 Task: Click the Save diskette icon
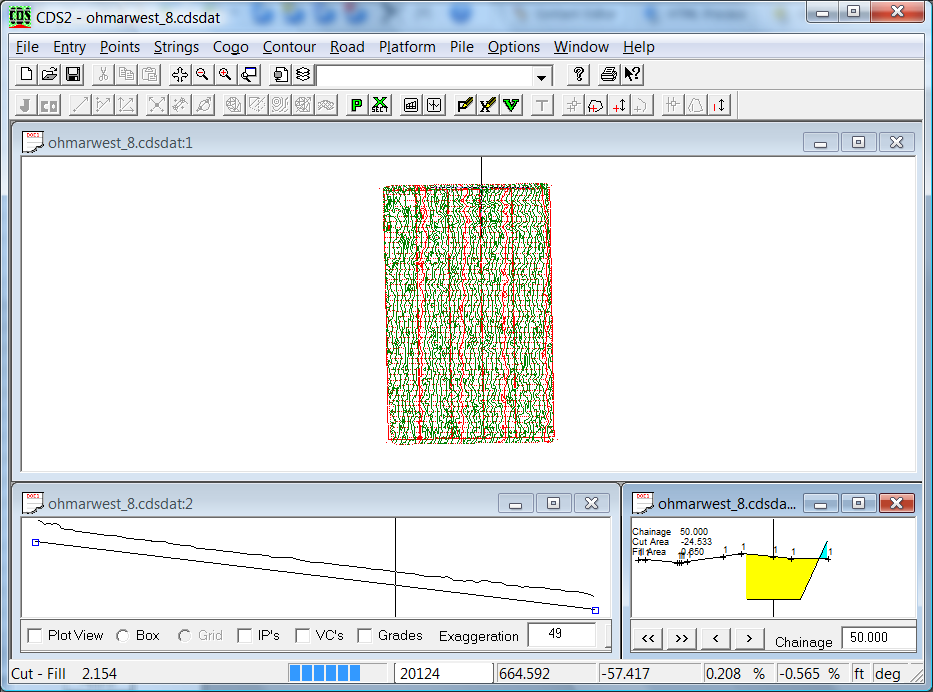[73, 75]
